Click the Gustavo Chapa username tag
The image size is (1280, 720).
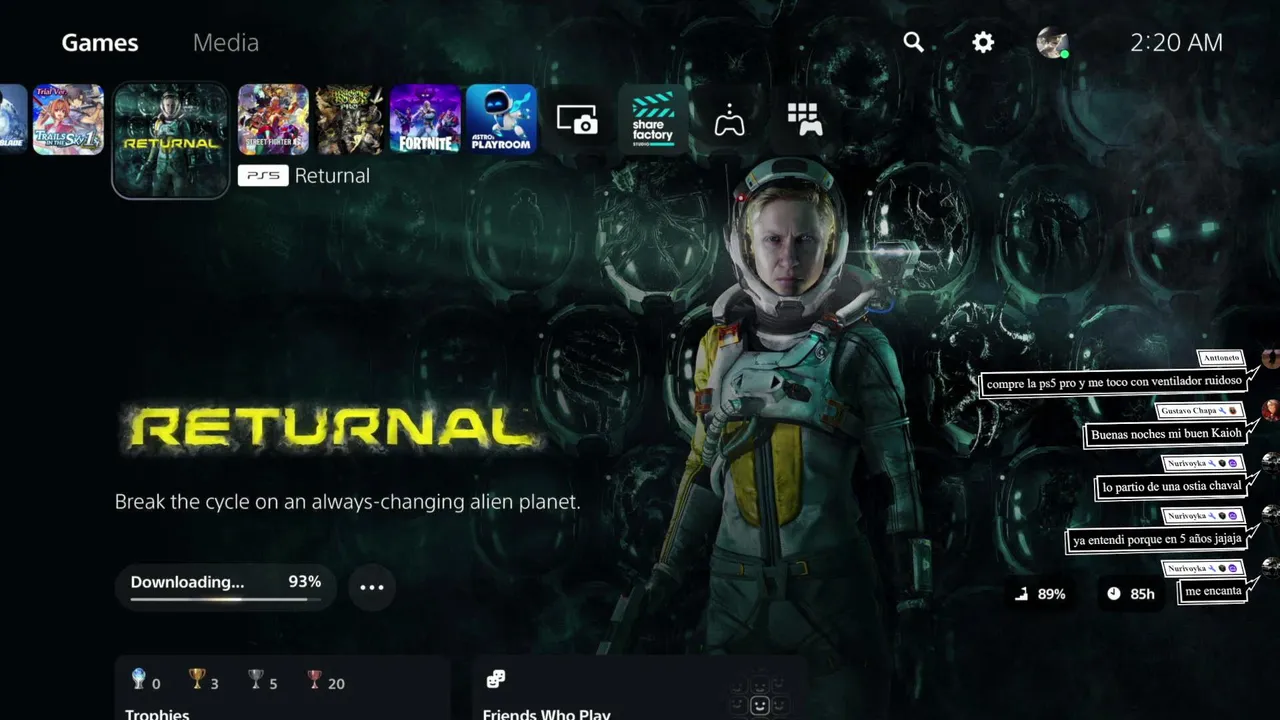coord(1200,411)
